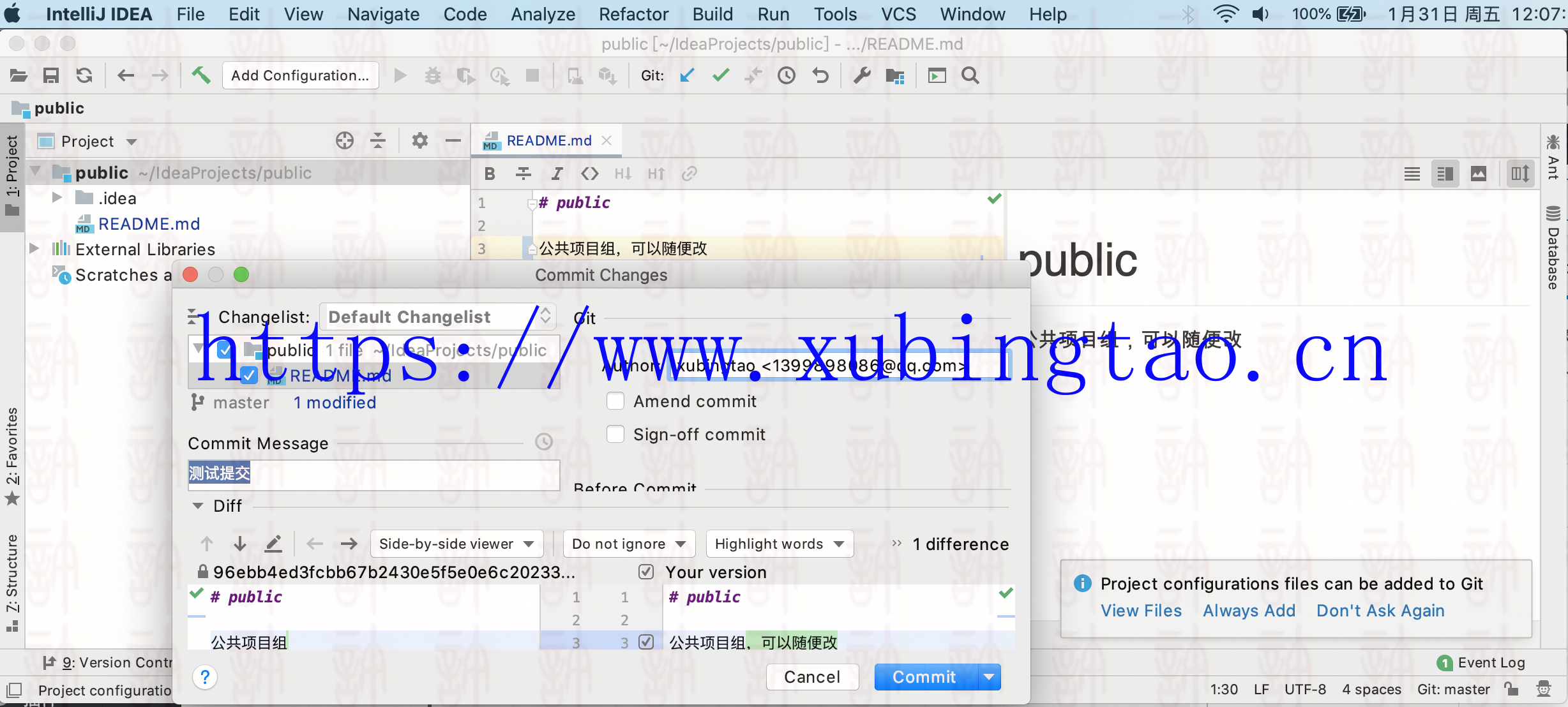The width and height of the screenshot is (1568, 707).
Task: Click View Files link in notification
Action: (1141, 611)
